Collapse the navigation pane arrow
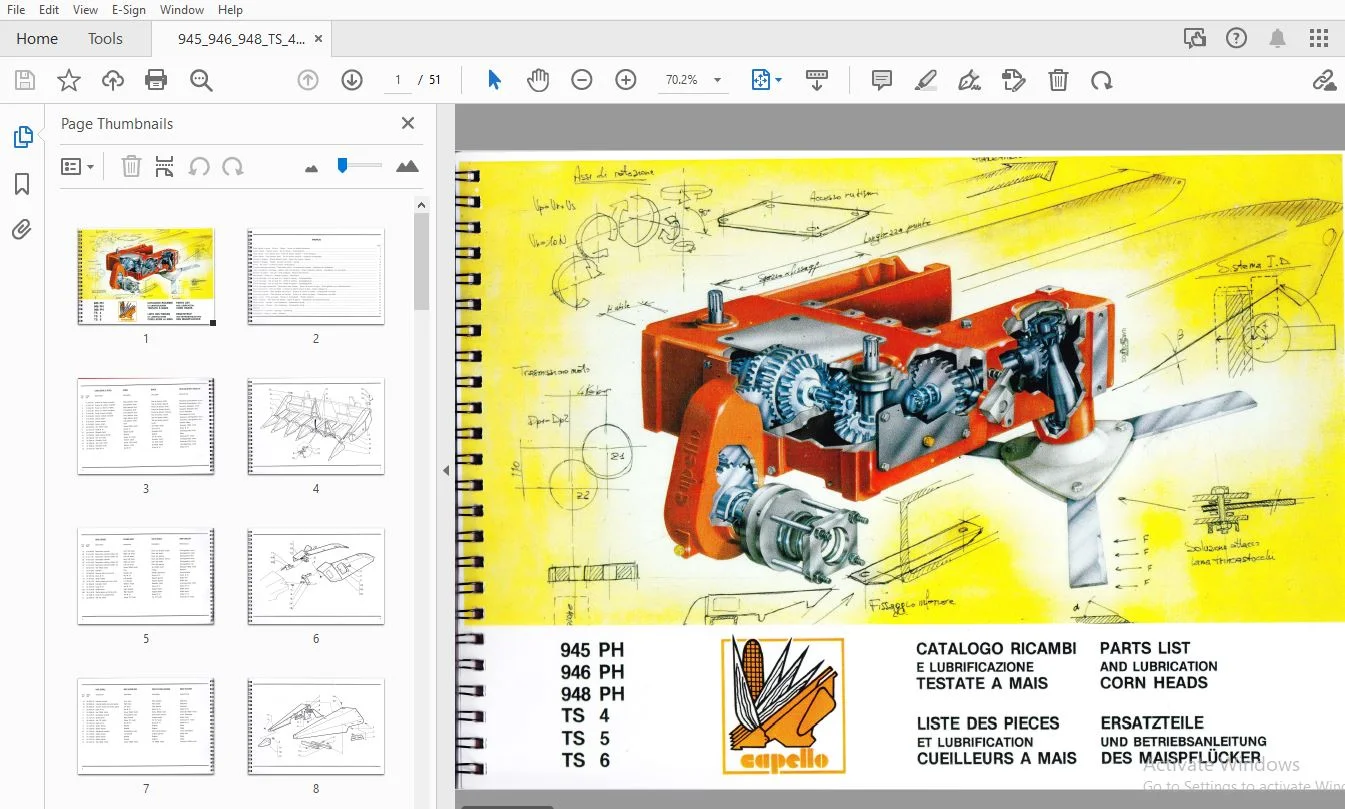Image resolution: width=1345 pixels, height=809 pixels. click(x=446, y=470)
